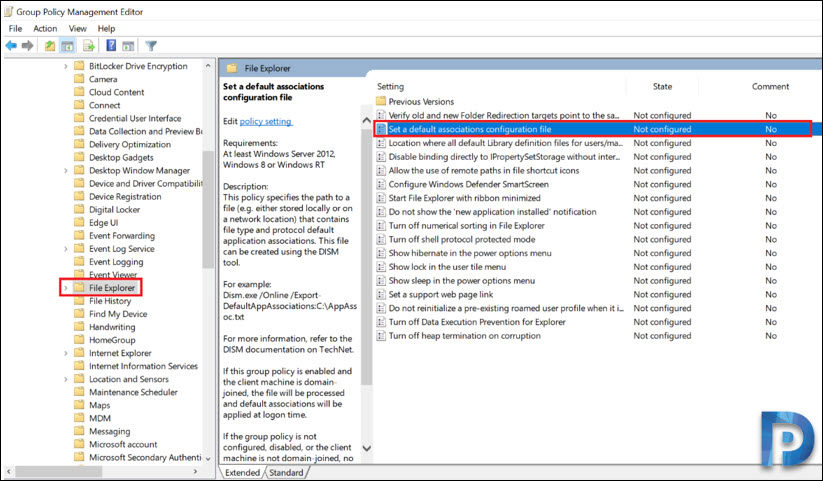
Task: Click the description pane scroll-up arrow
Action: pos(366,121)
